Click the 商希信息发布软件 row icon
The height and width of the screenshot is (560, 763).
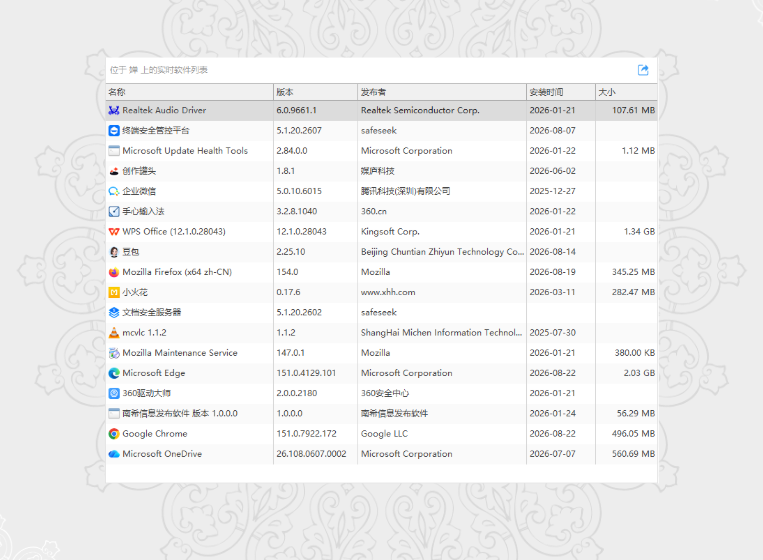click(x=114, y=414)
